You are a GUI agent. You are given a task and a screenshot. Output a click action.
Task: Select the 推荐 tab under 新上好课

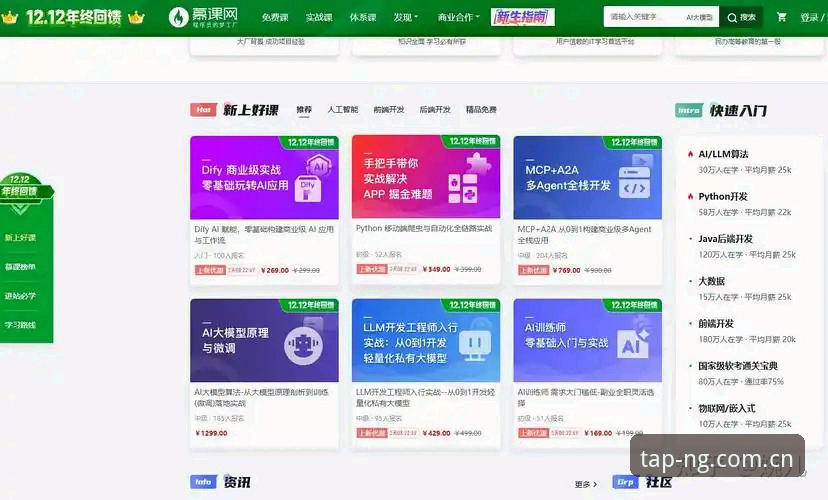pos(304,110)
